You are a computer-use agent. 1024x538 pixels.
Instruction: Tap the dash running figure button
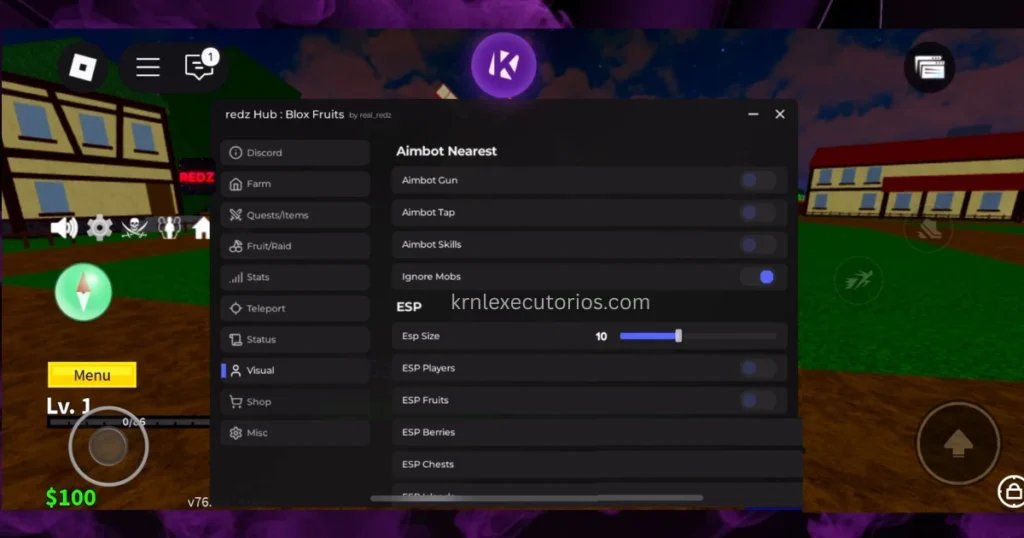click(858, 281)
